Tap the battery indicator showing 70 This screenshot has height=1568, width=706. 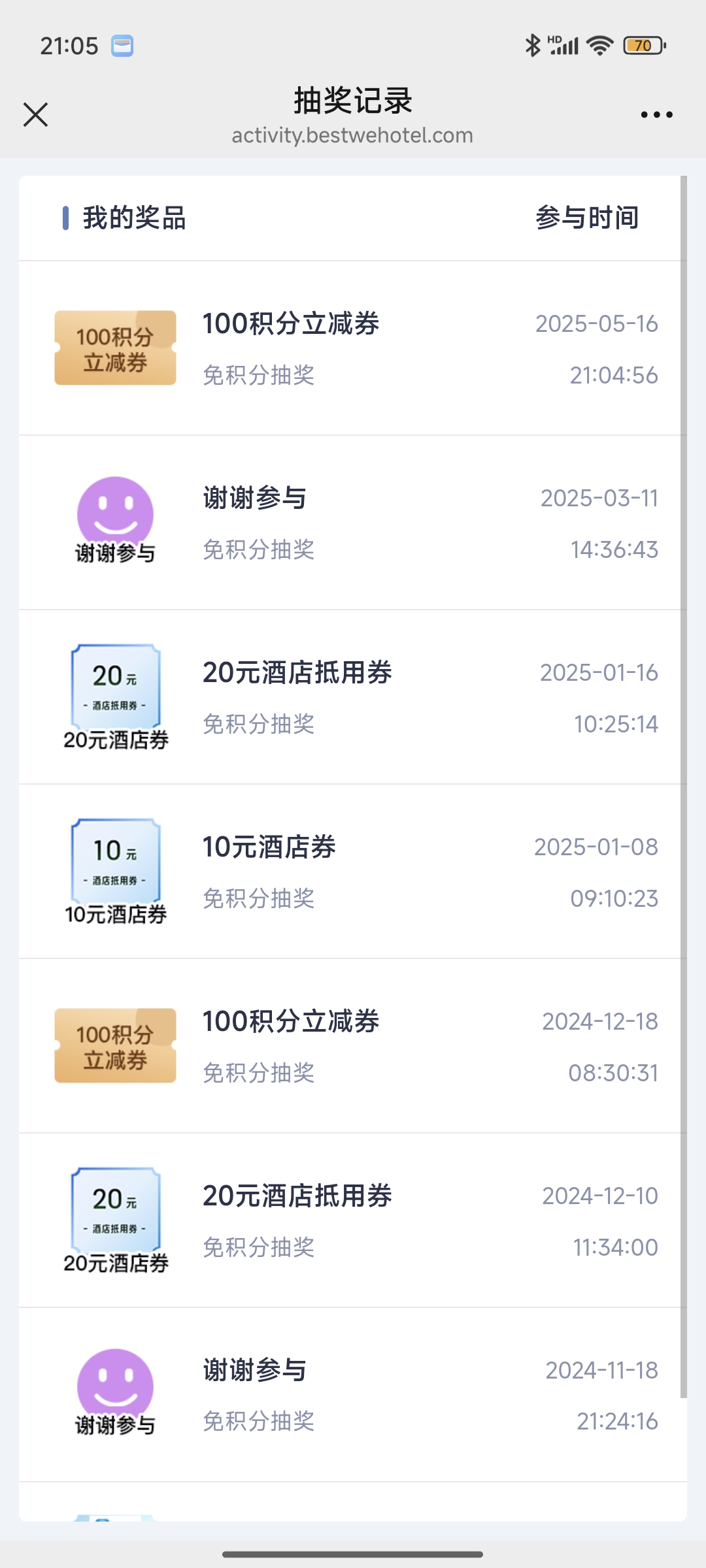tap(645, 45)
